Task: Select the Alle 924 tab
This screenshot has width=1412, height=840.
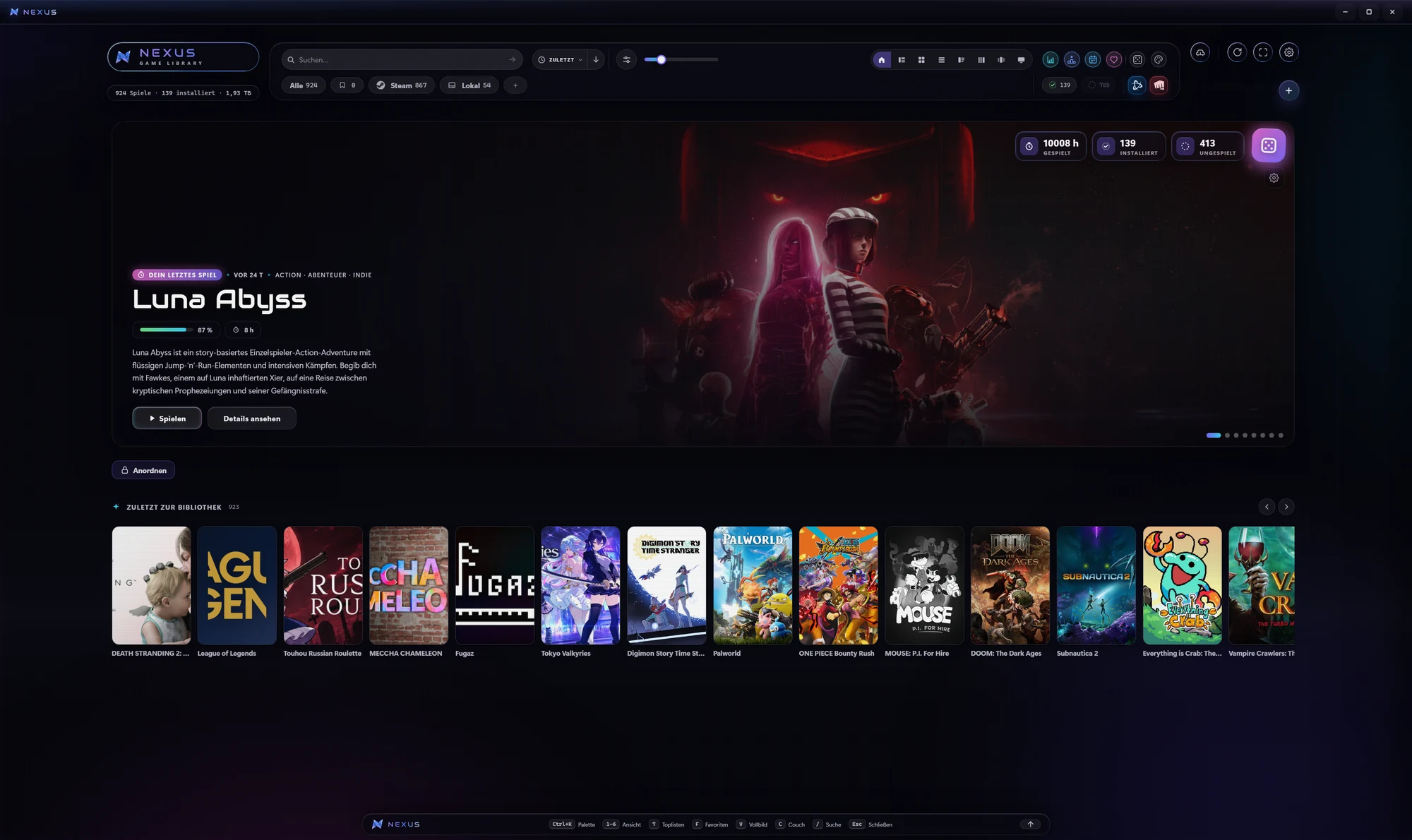Action: pyautogui.click(x=304, y=85)
